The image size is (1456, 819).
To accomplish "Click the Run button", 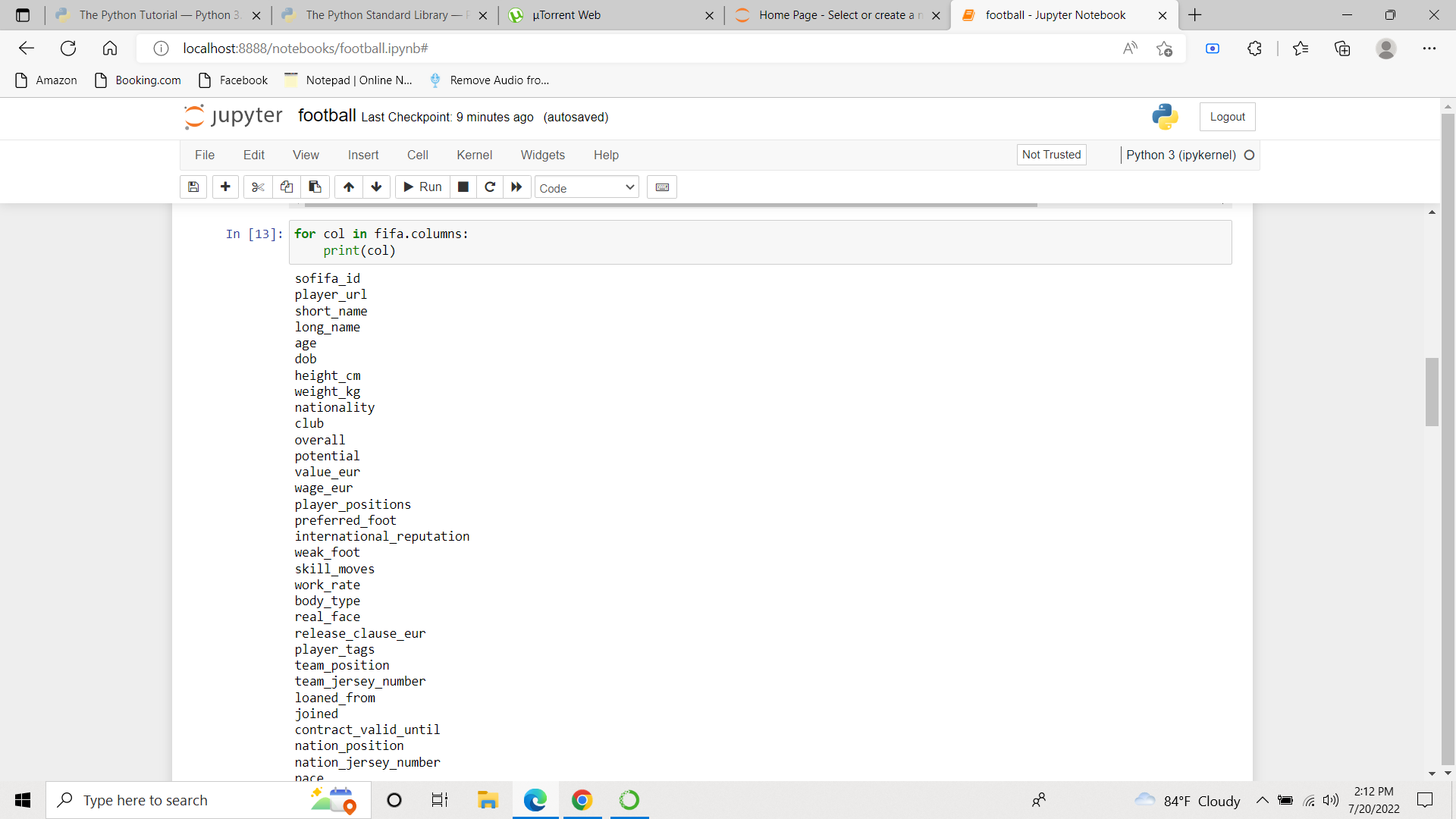I will (423, 187).
